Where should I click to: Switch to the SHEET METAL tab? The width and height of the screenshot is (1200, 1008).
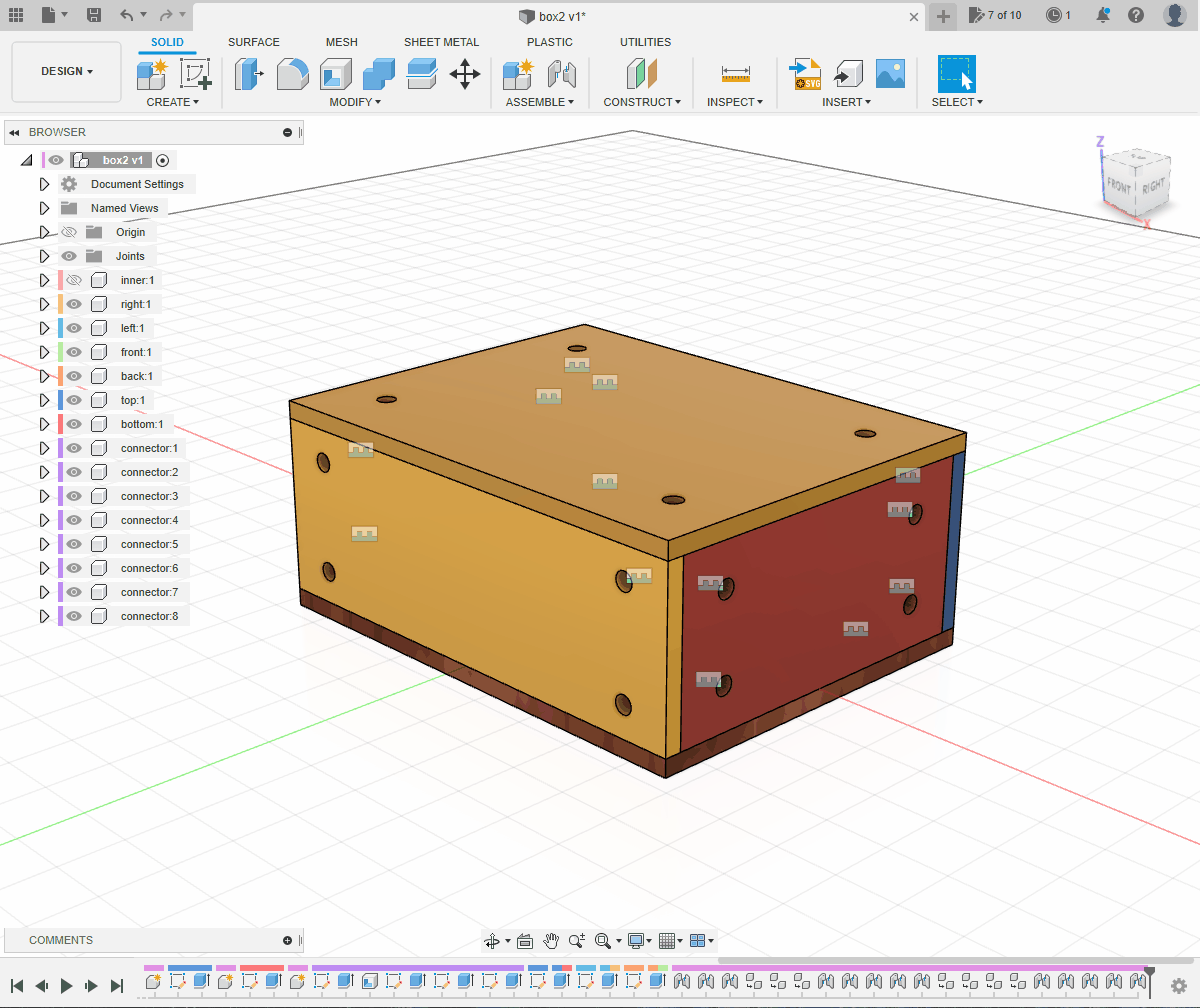coord(441,42)
